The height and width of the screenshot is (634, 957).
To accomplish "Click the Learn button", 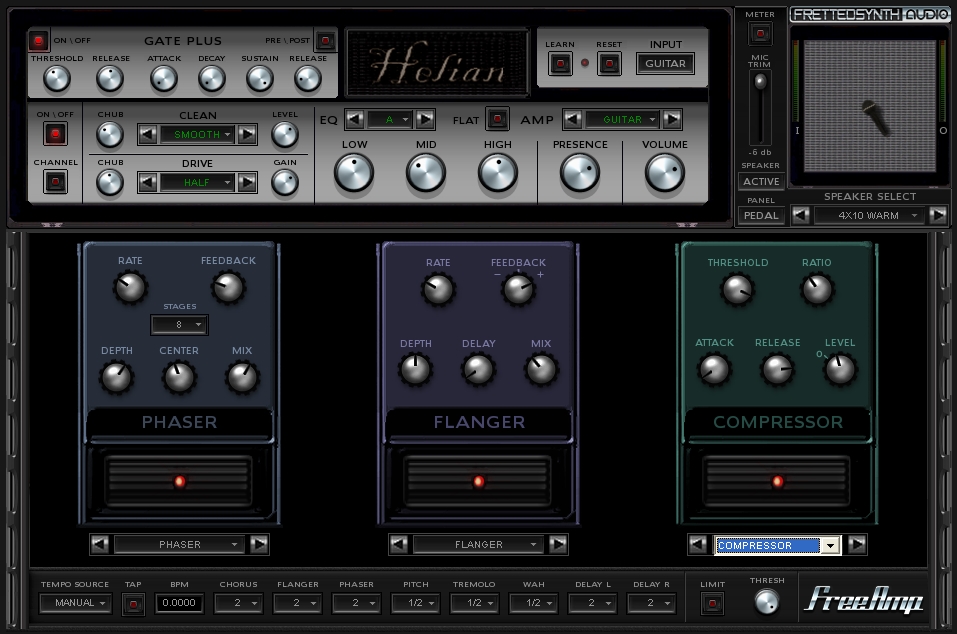I will click(x=560, y=63).
